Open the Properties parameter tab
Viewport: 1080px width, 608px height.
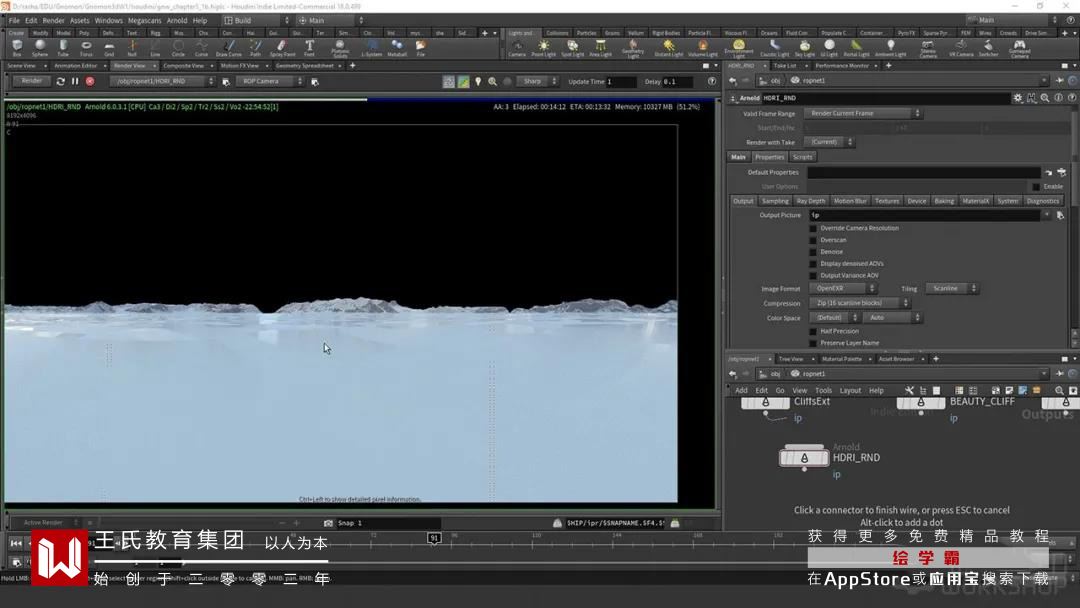tap(769, 157)
